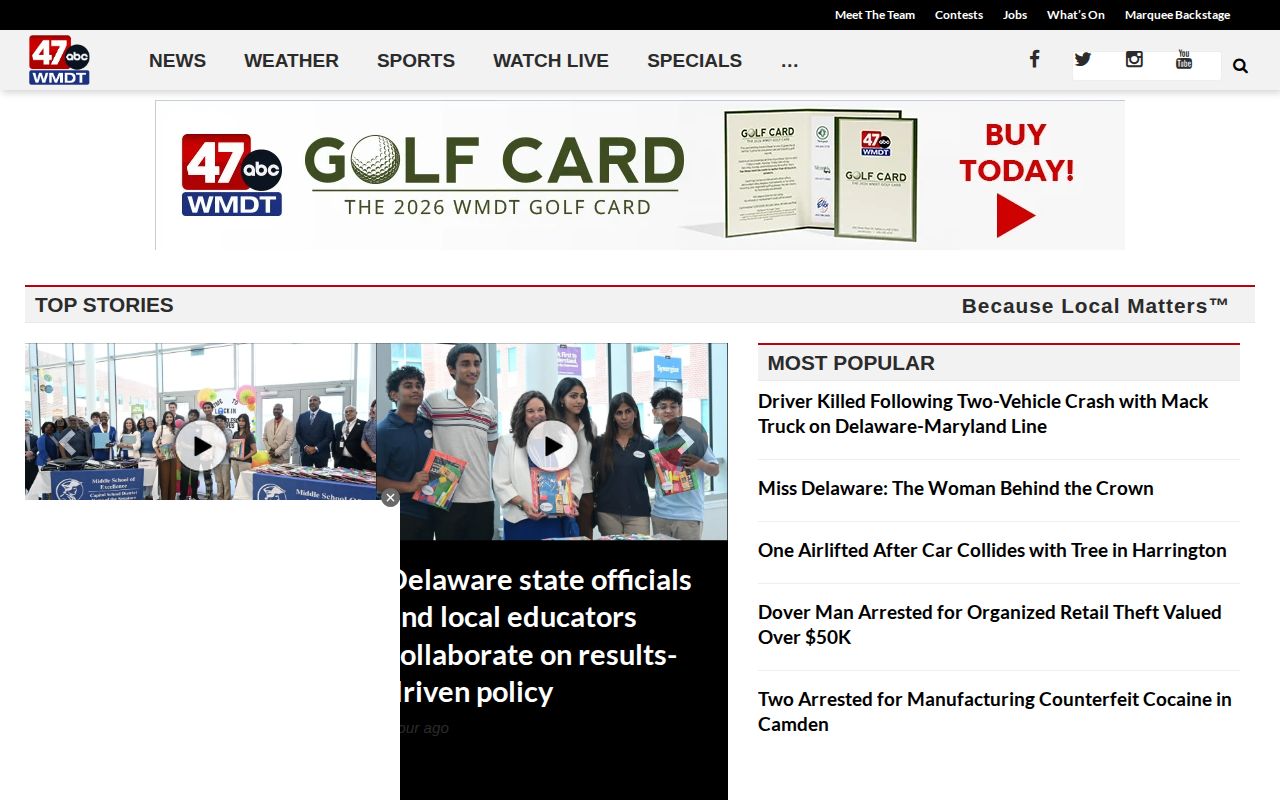
Task: Open the NEWS menu
Action: point(177,60)
